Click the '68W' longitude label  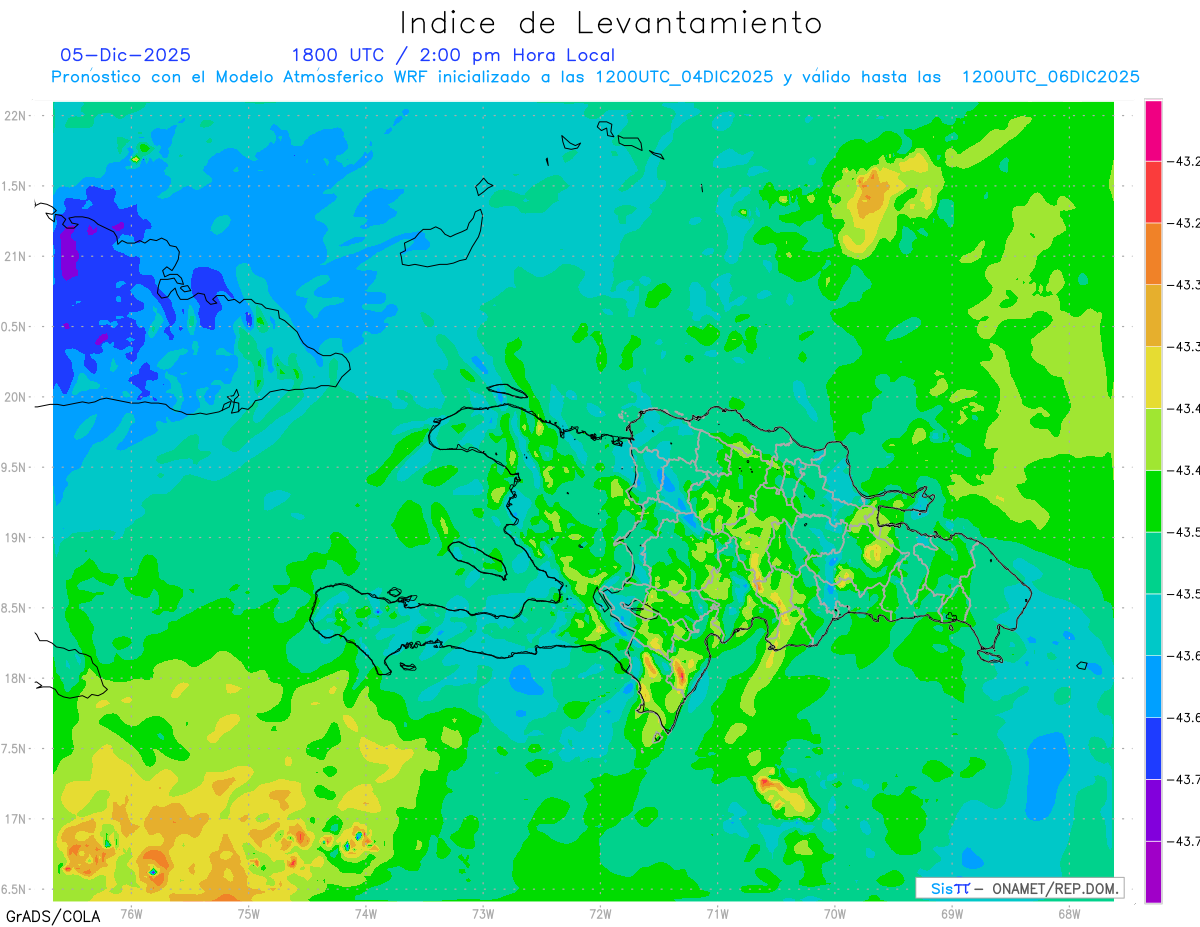(1069, 913)
